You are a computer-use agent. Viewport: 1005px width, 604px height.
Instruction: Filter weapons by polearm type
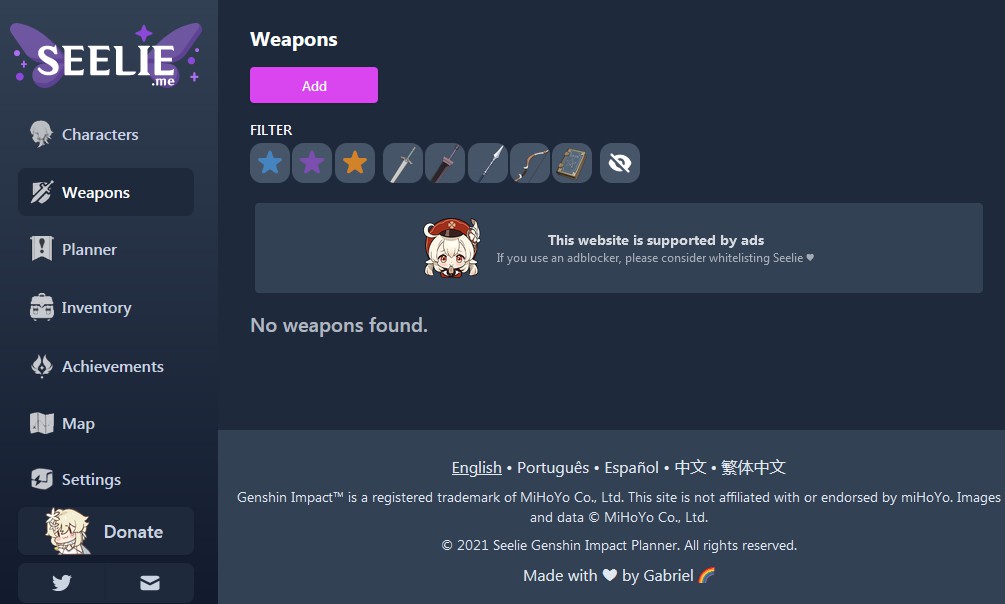tap(488, 163)
